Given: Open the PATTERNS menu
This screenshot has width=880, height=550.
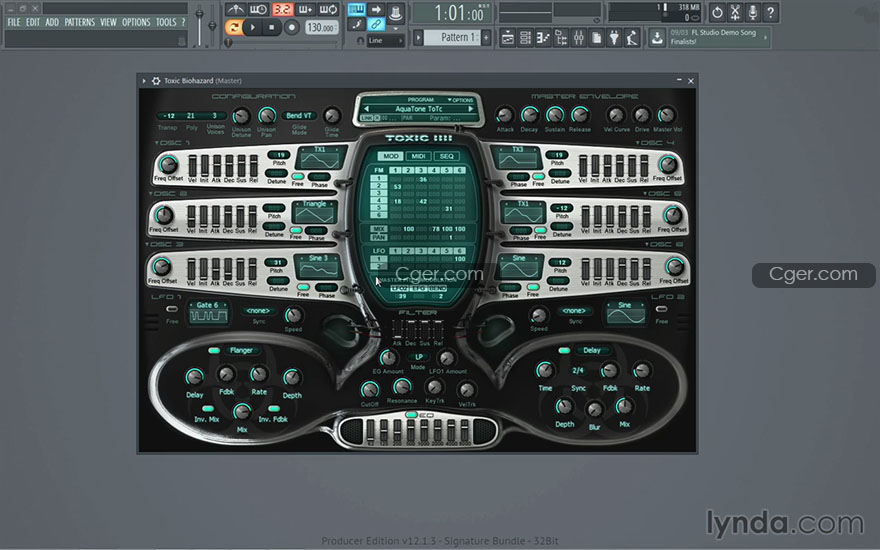Looking at the screenshot, I should coord(79,22).
